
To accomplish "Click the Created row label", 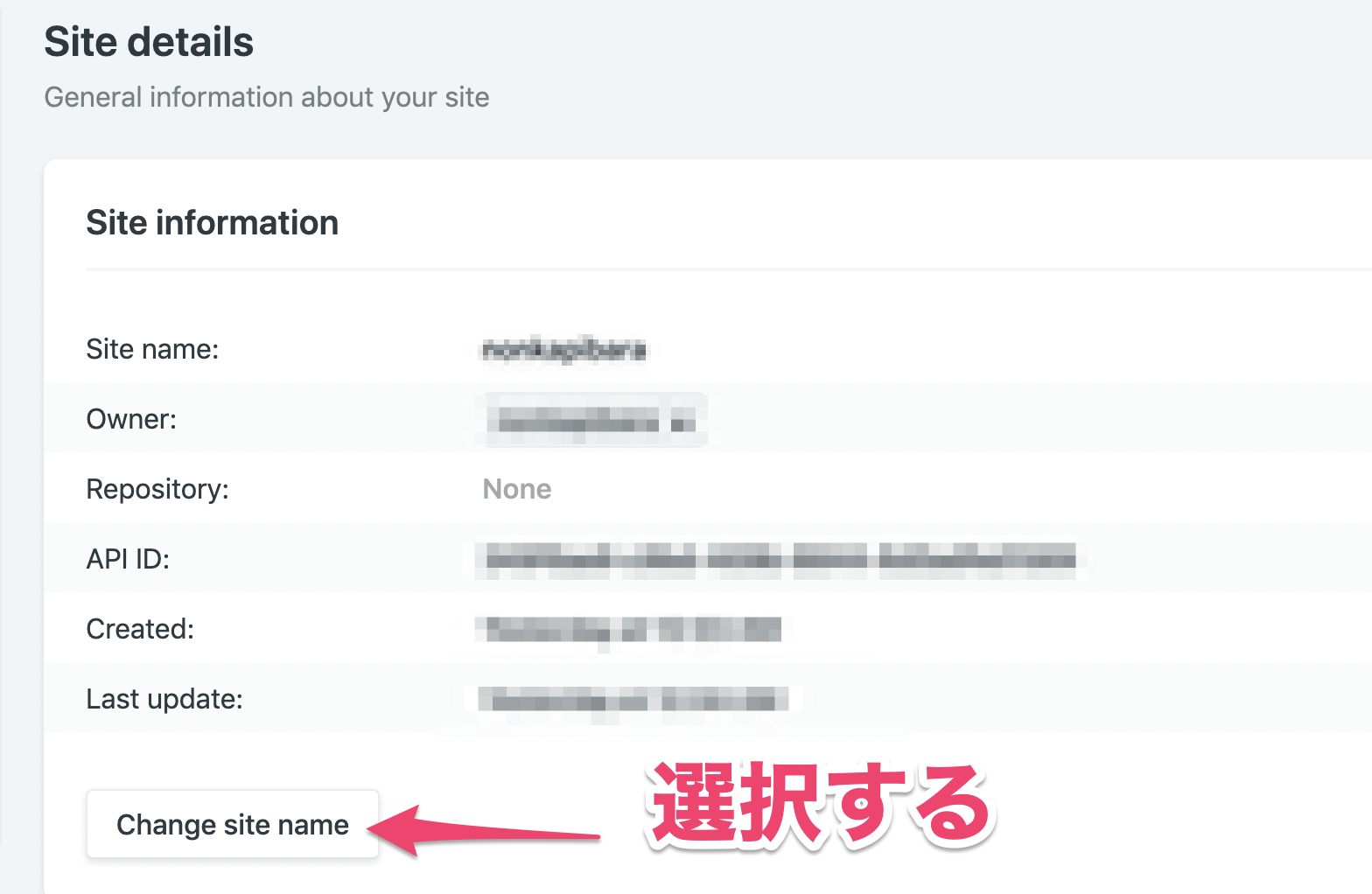I will [140, 629].
